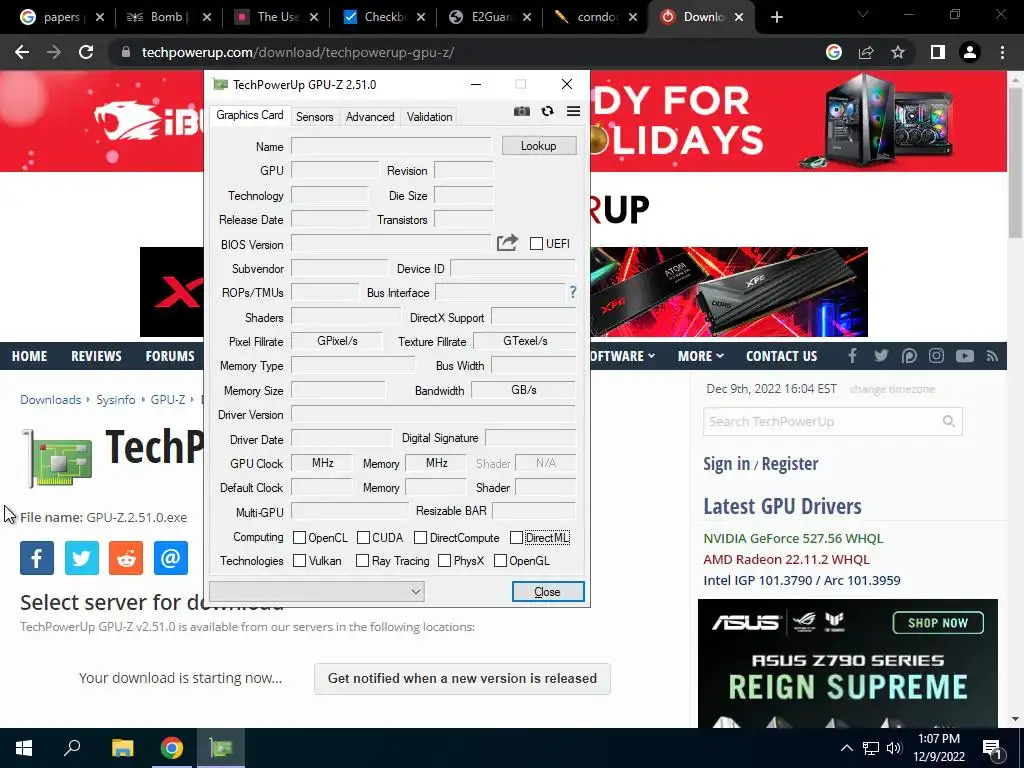Click the GPU-Z title bar icon

[x=221, y=84]
